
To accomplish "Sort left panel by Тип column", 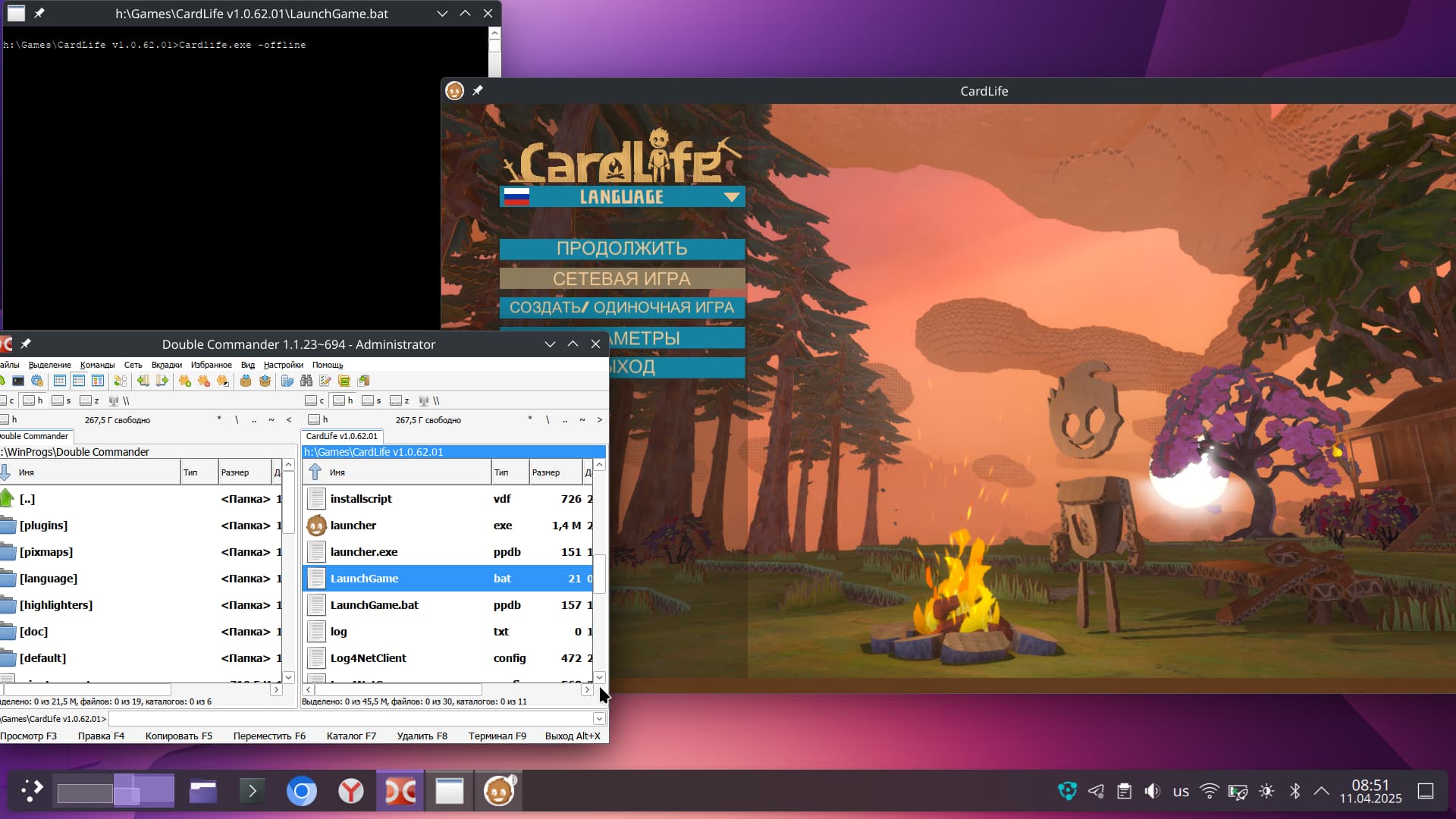I will tap(199, 472).
